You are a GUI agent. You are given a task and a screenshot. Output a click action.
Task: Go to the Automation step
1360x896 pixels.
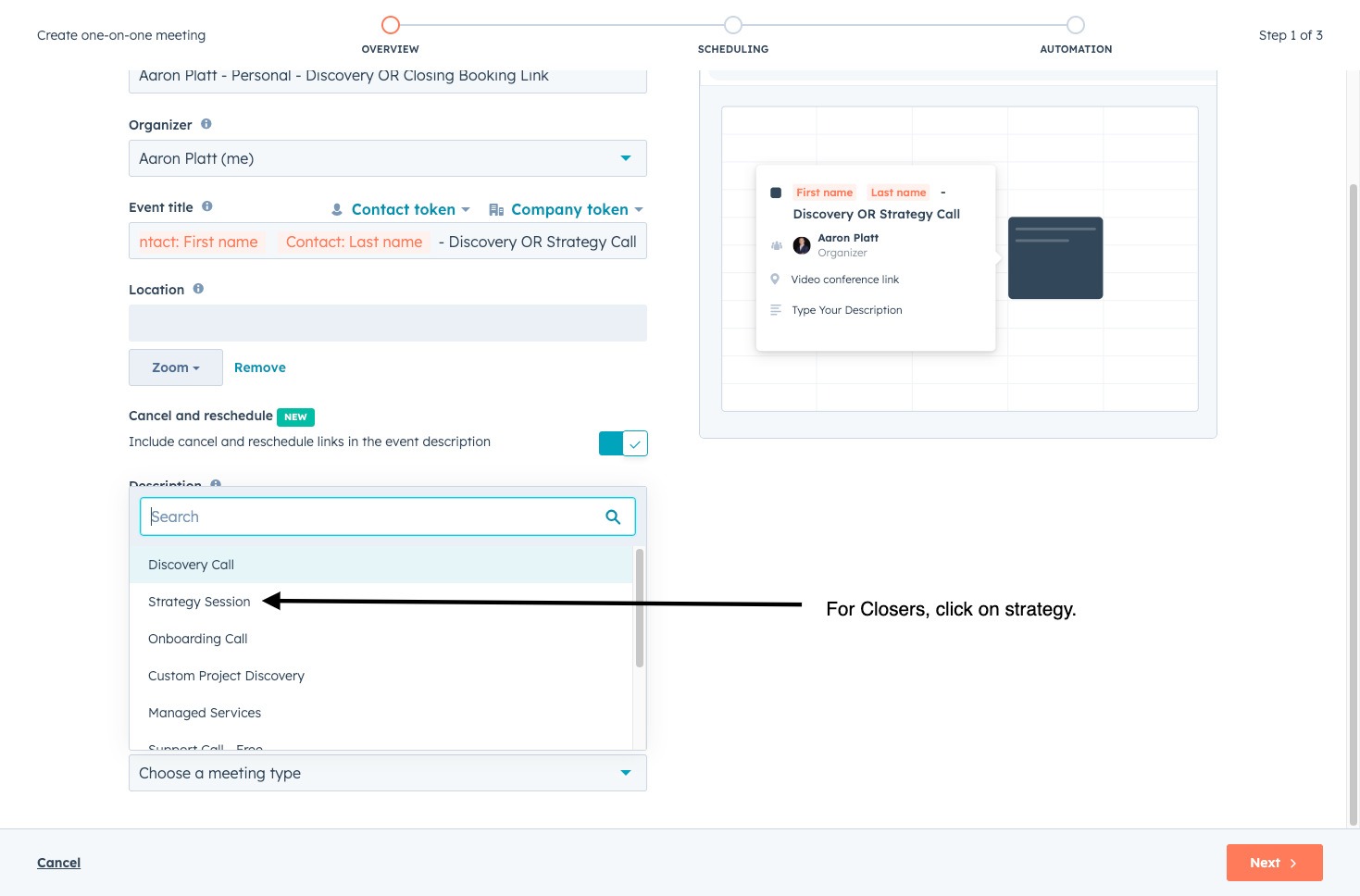coord(1076,25)
